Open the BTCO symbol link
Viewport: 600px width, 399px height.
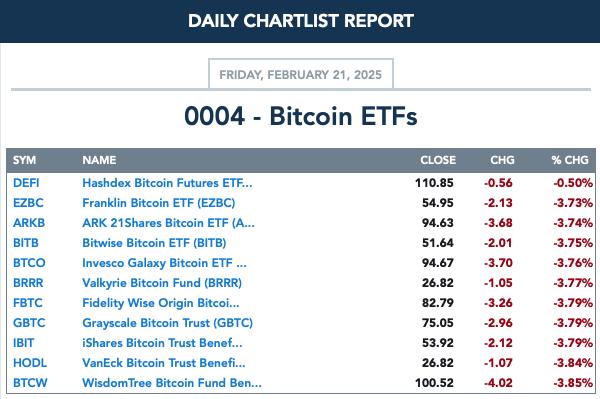point(29,263)
